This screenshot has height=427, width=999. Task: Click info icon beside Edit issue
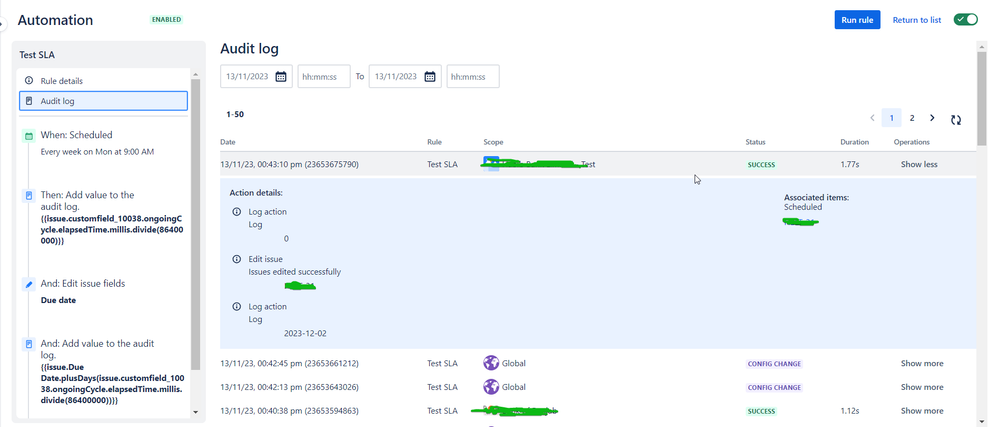click(236, 259)
